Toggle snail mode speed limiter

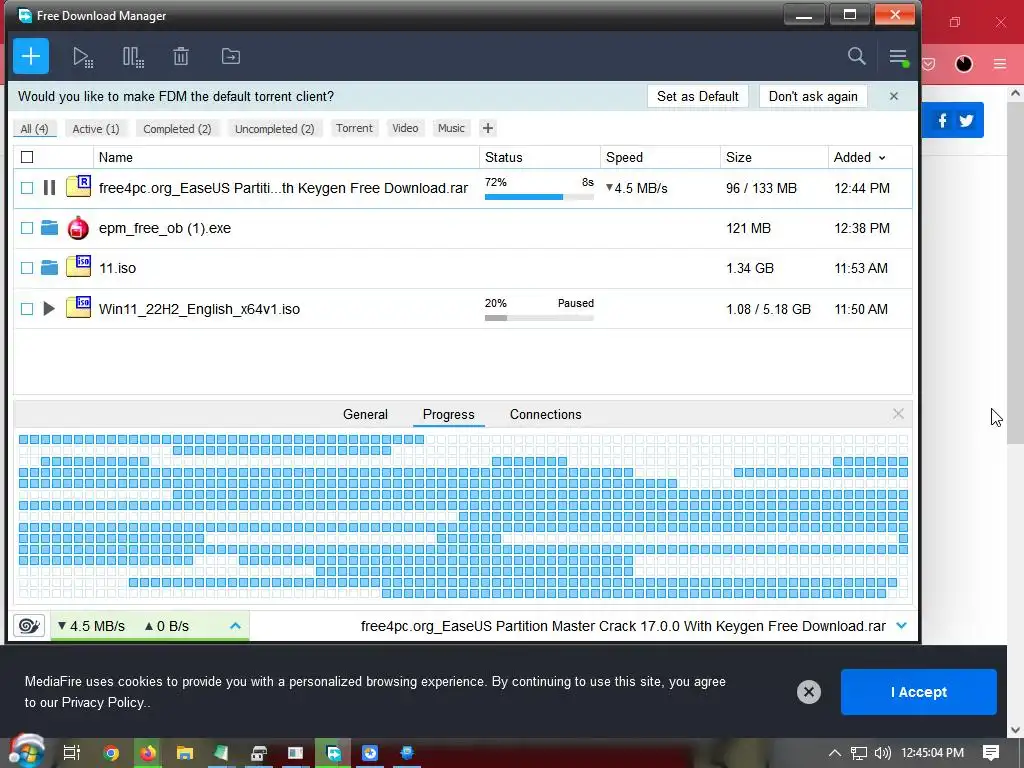pyautogui.click(x=29, y=626)
